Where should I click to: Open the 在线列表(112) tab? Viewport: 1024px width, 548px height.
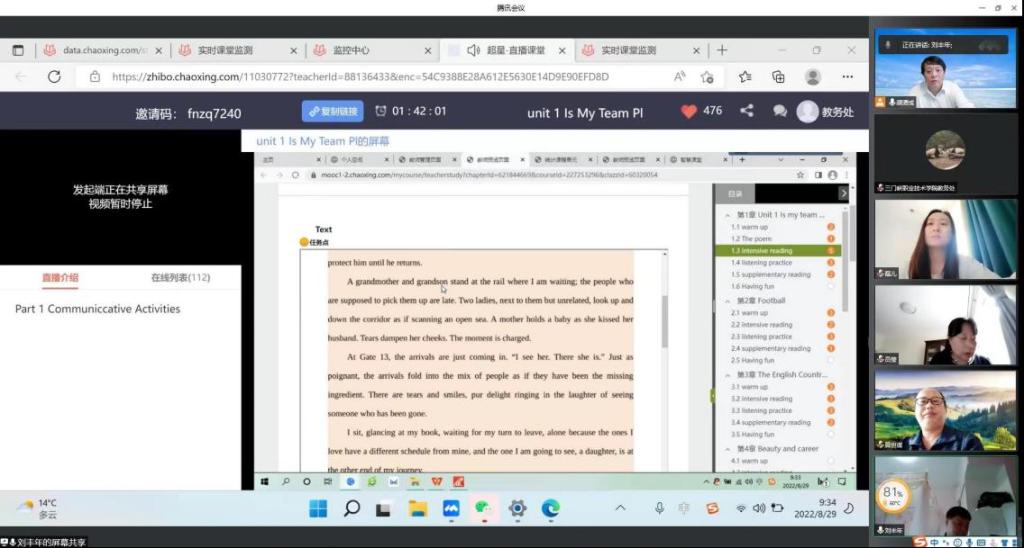pos(181,278)
